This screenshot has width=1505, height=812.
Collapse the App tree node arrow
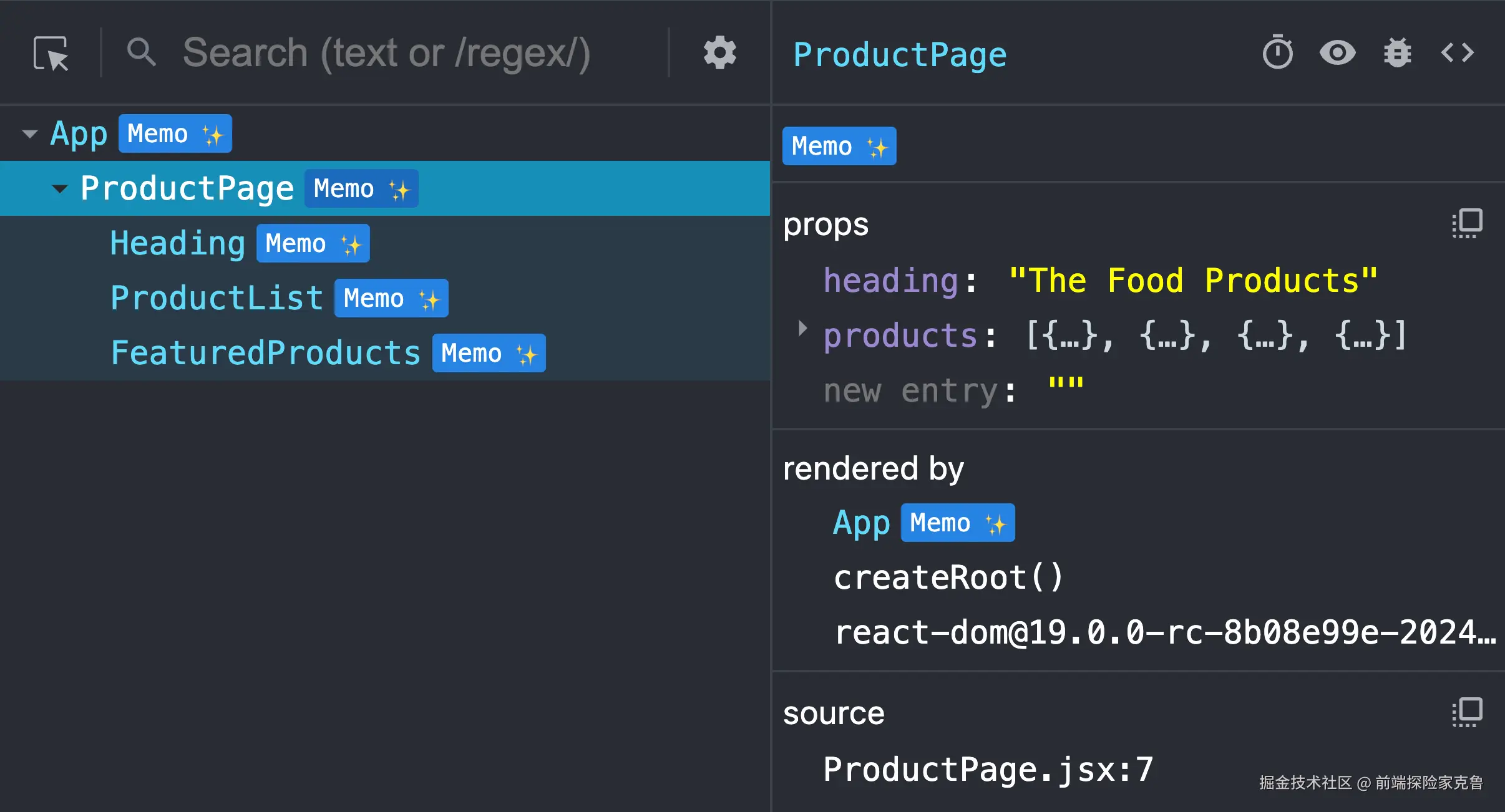point(29,133)
